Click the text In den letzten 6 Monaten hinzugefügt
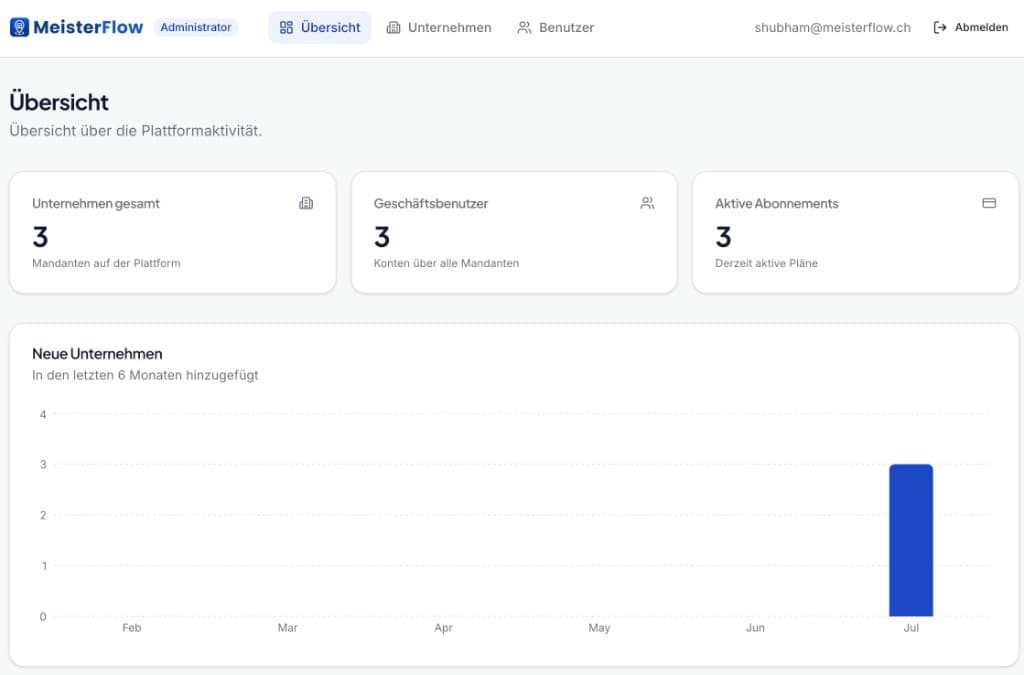 [145, 375]
